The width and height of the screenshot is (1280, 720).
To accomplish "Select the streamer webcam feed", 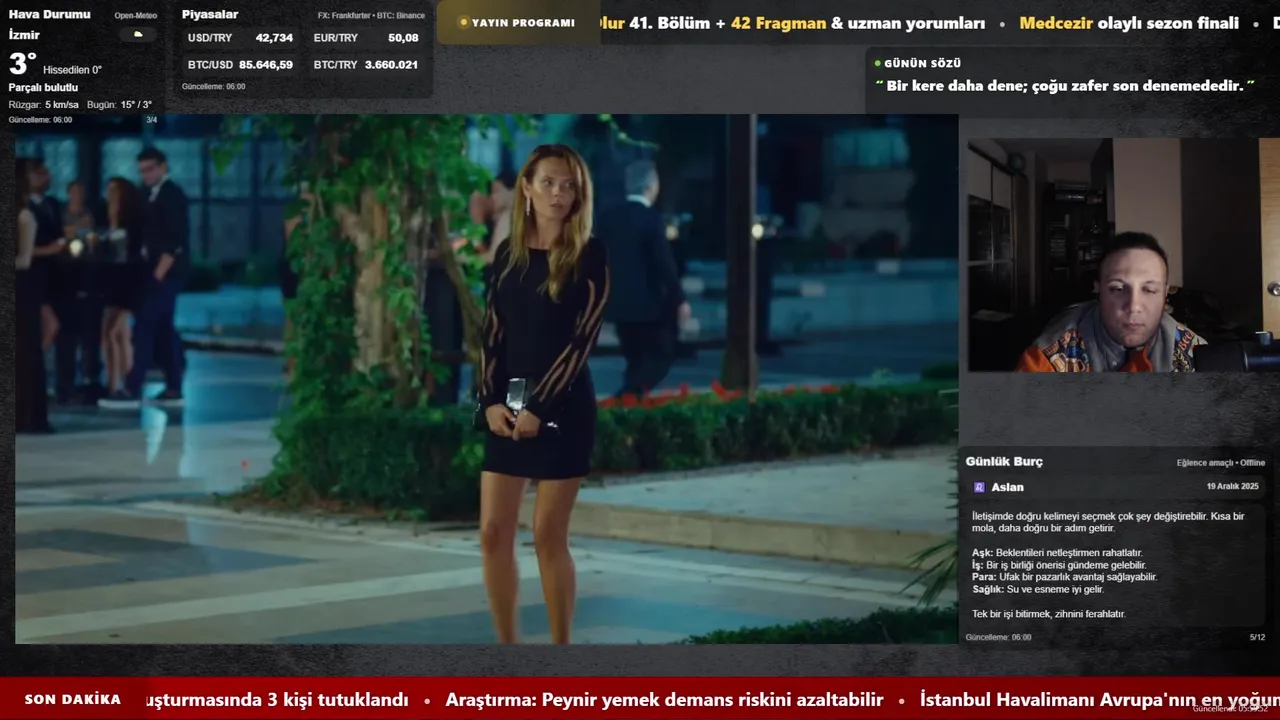I will (x=1123, y=255).
